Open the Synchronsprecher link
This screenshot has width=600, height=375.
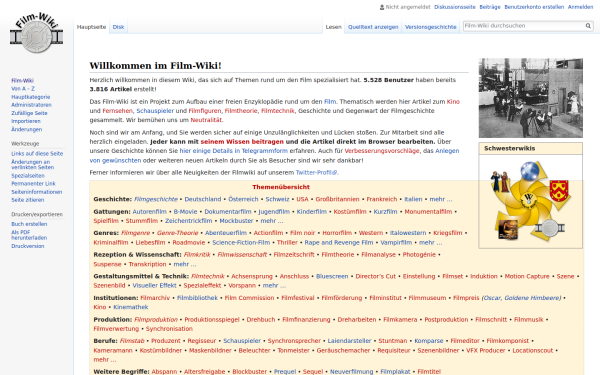294,341
